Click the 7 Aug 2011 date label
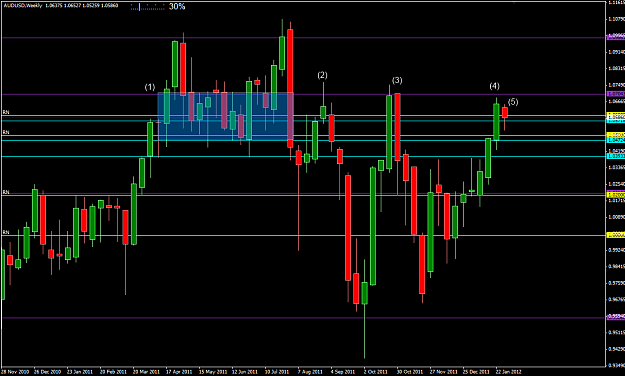 pos(310,372)
